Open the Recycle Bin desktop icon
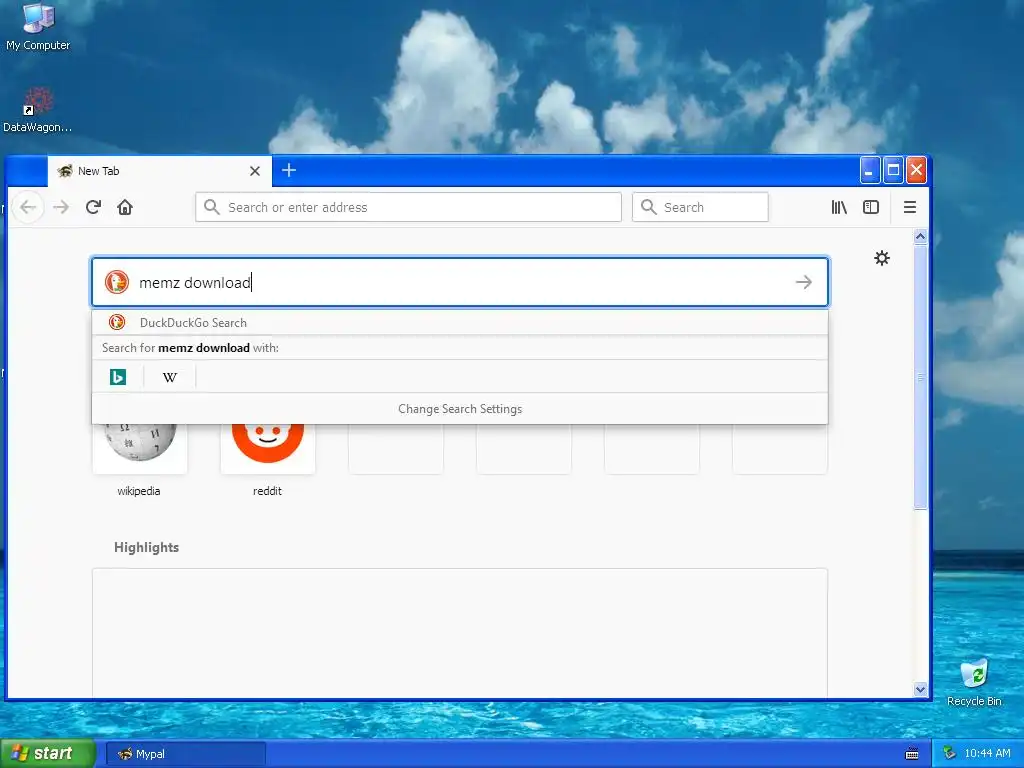Screen dimensions: 1024x768 (974, 682)
